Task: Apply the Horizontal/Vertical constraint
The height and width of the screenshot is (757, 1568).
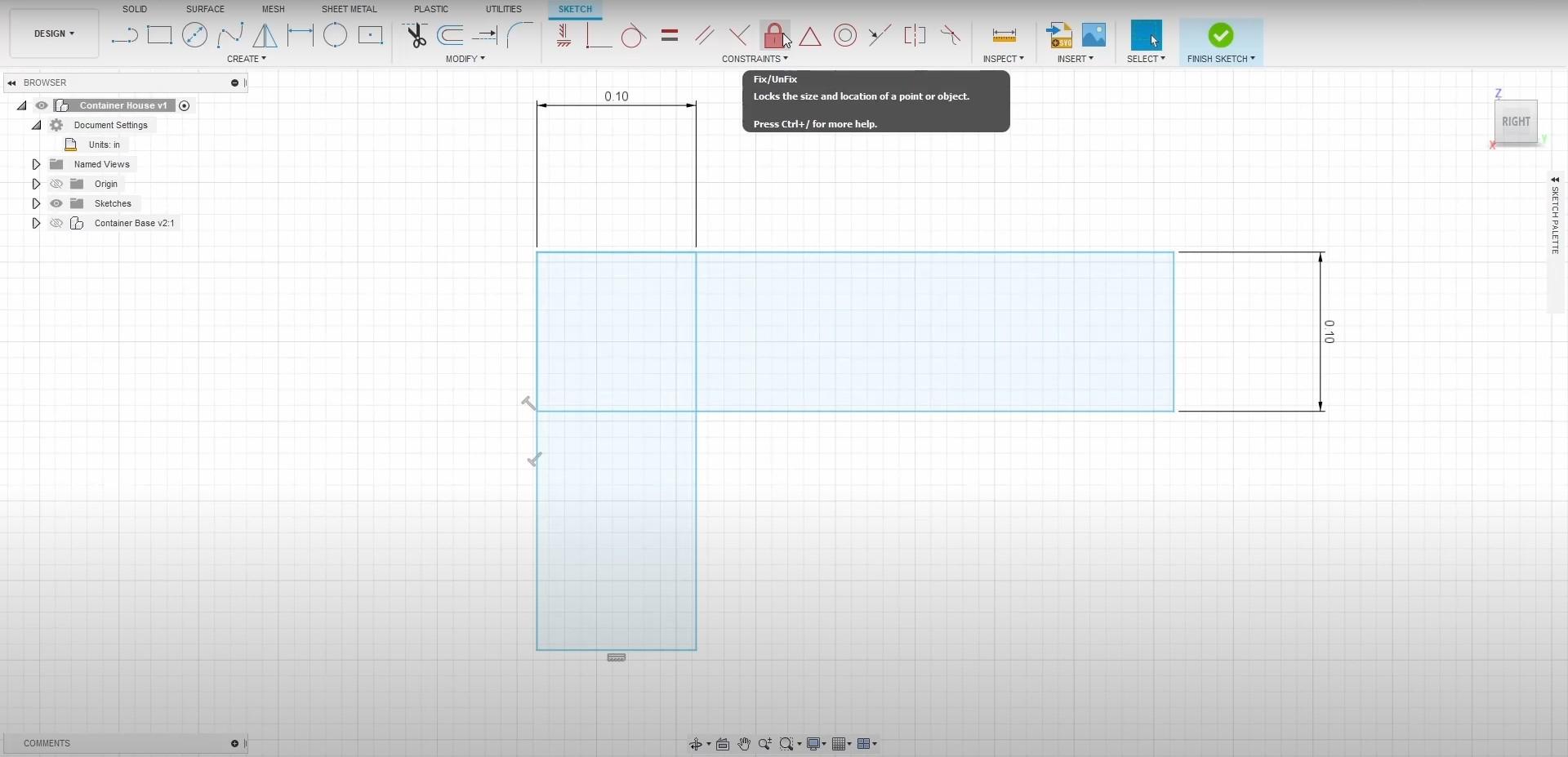Action: (563, 35)
